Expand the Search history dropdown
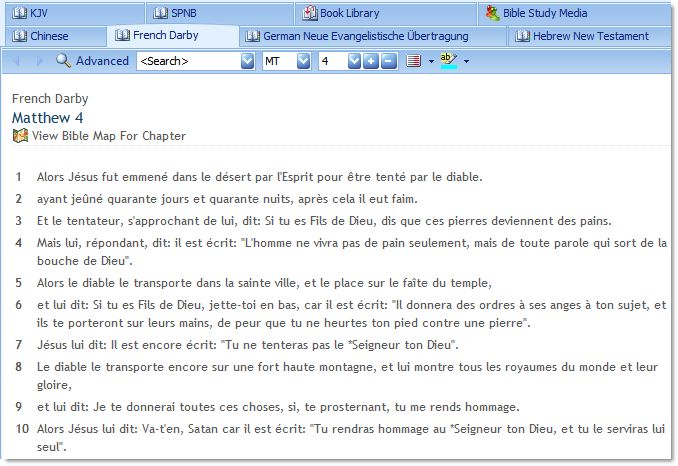 pos(247,61)
